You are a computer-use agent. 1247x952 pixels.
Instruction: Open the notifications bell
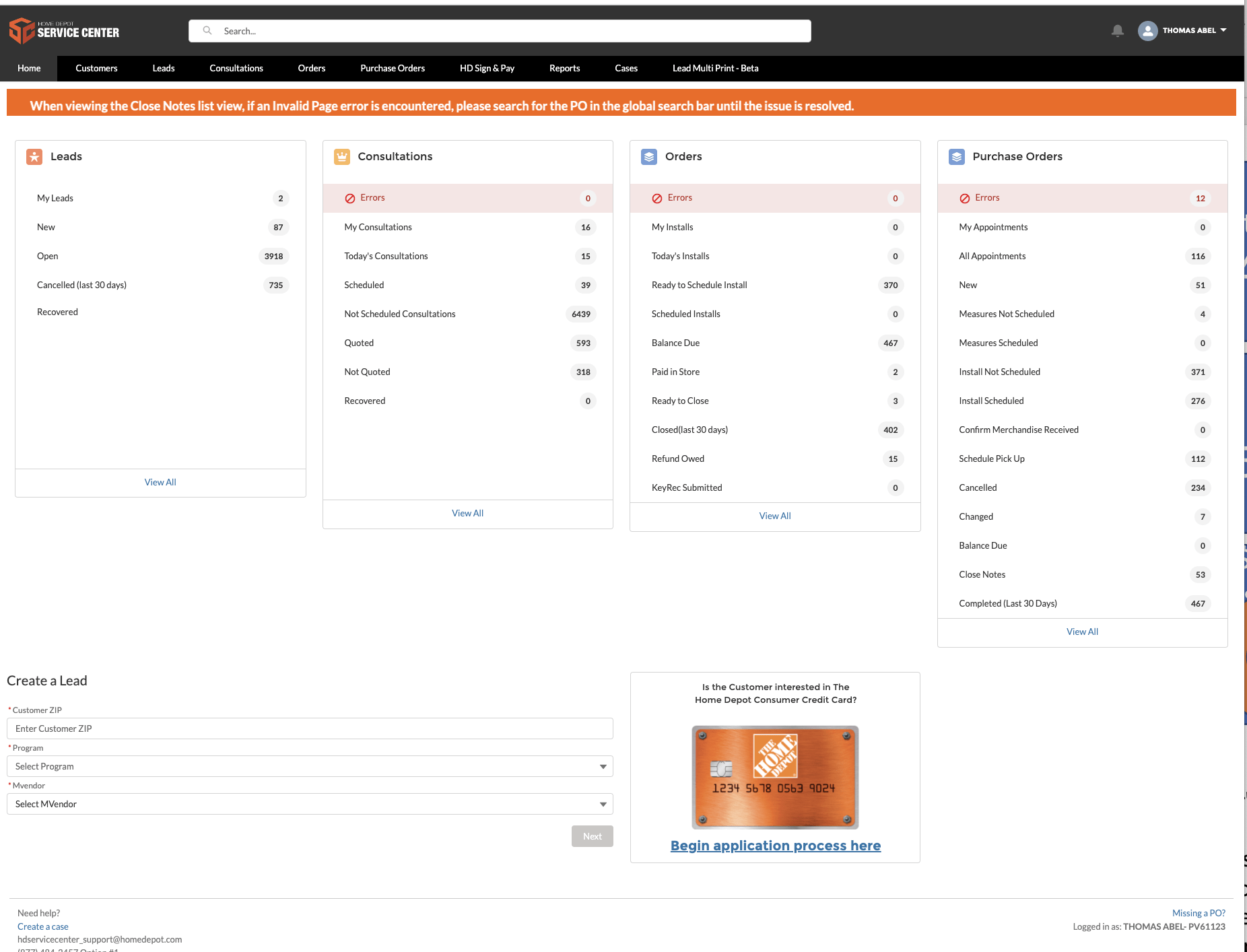click(x=1118, y=30)
